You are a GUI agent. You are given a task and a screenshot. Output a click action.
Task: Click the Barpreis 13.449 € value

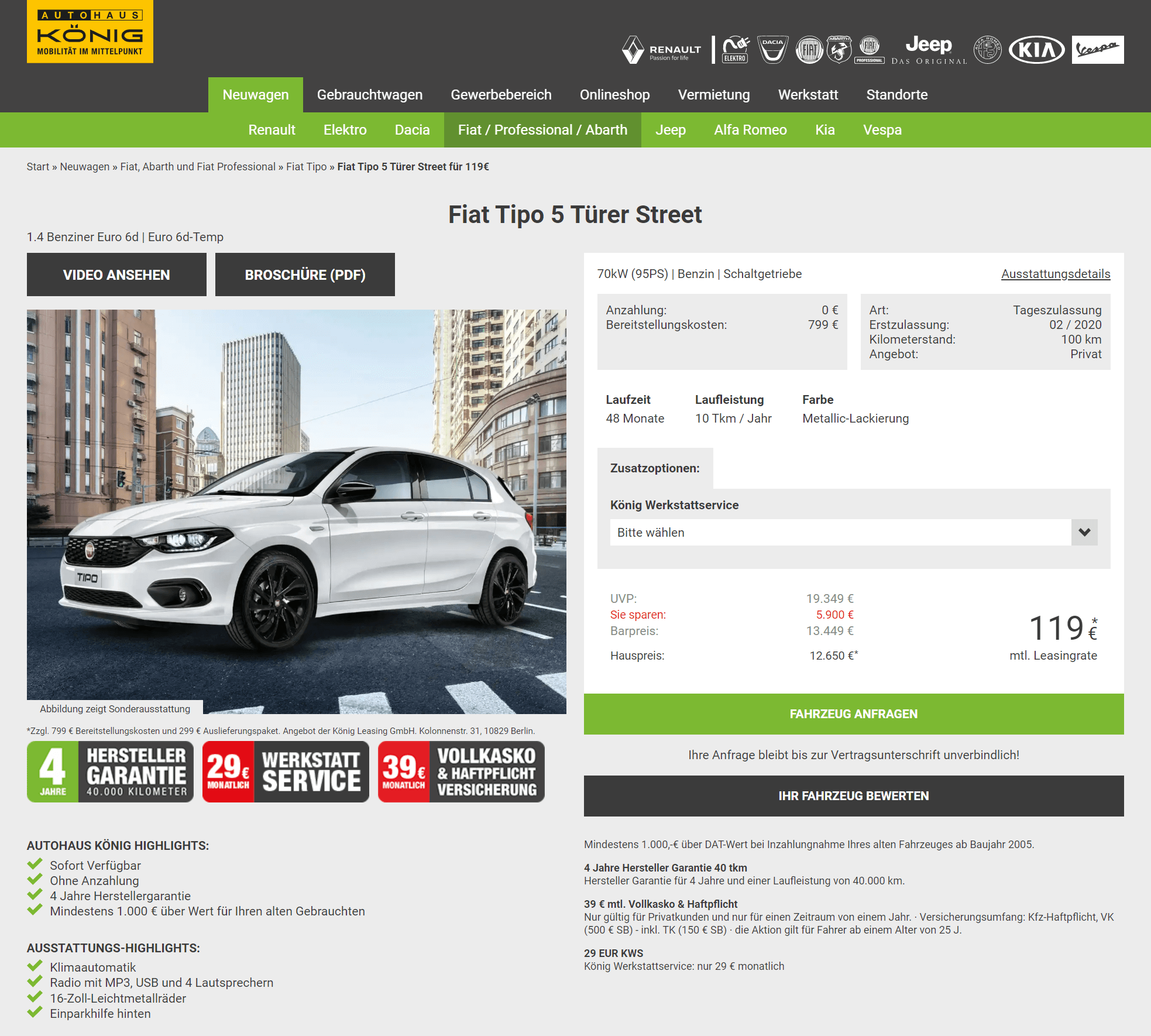830,631
